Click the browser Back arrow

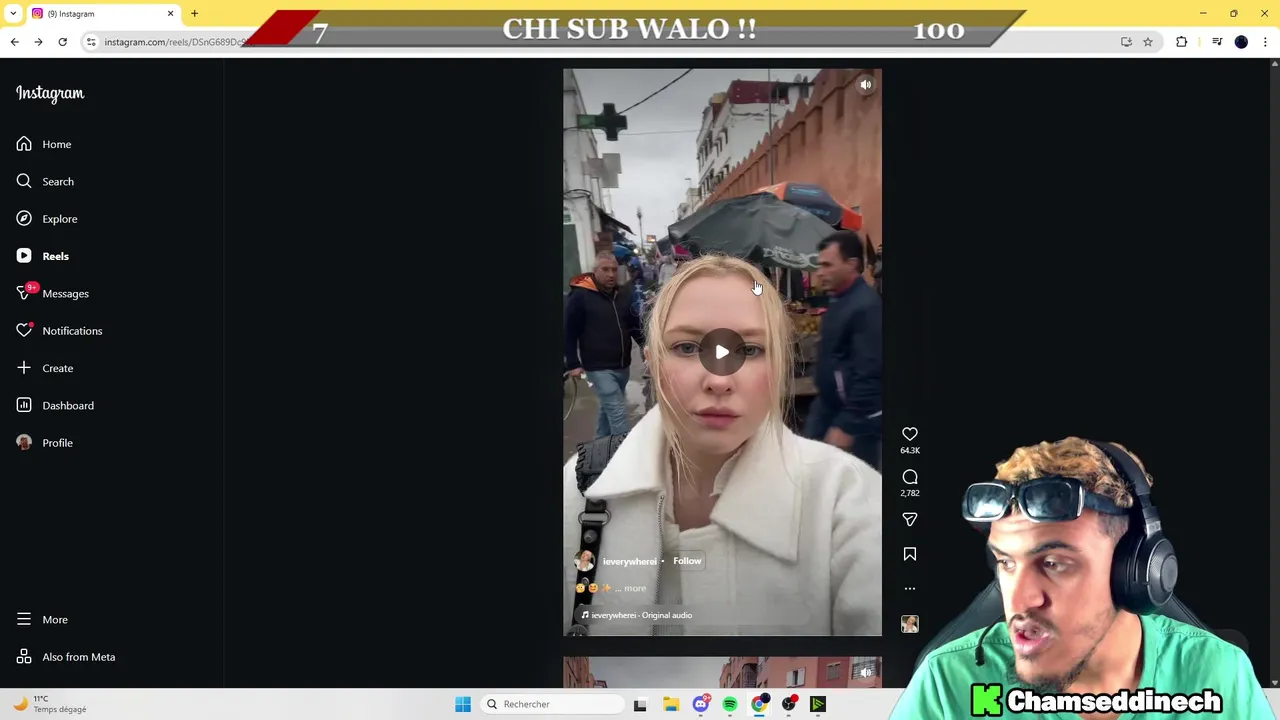tap(15, 42)
